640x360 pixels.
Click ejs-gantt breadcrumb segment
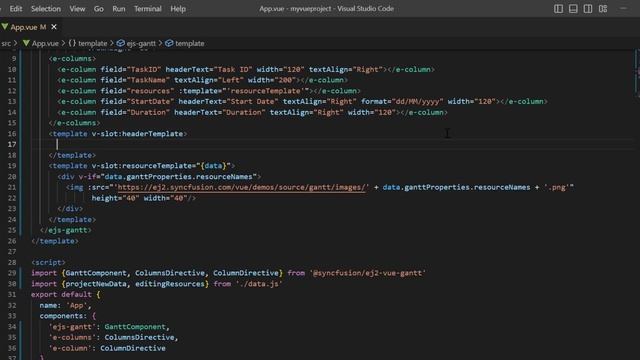click(141, 43)
